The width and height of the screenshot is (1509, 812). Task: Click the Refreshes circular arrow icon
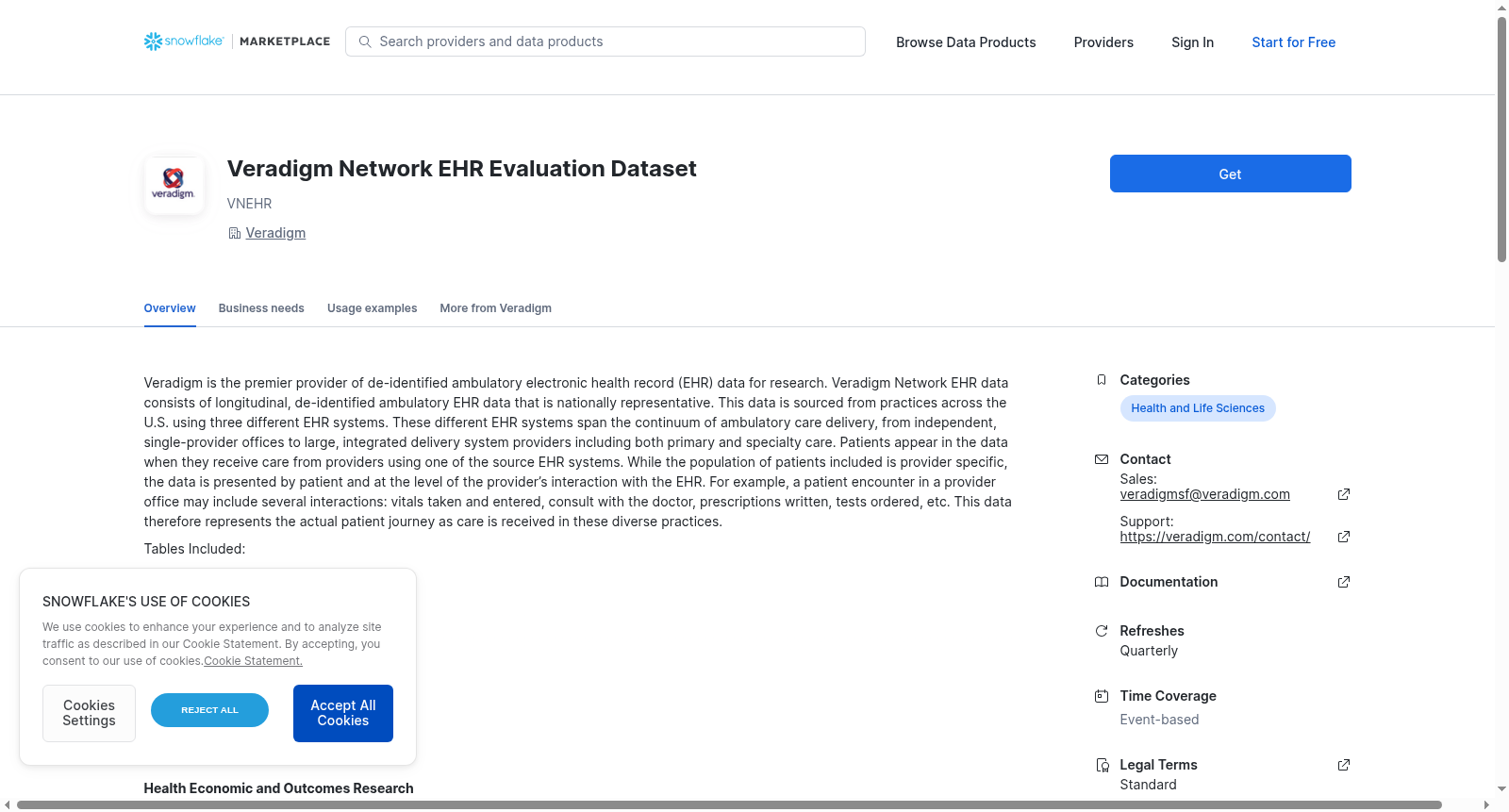(x=1101, y=631)
